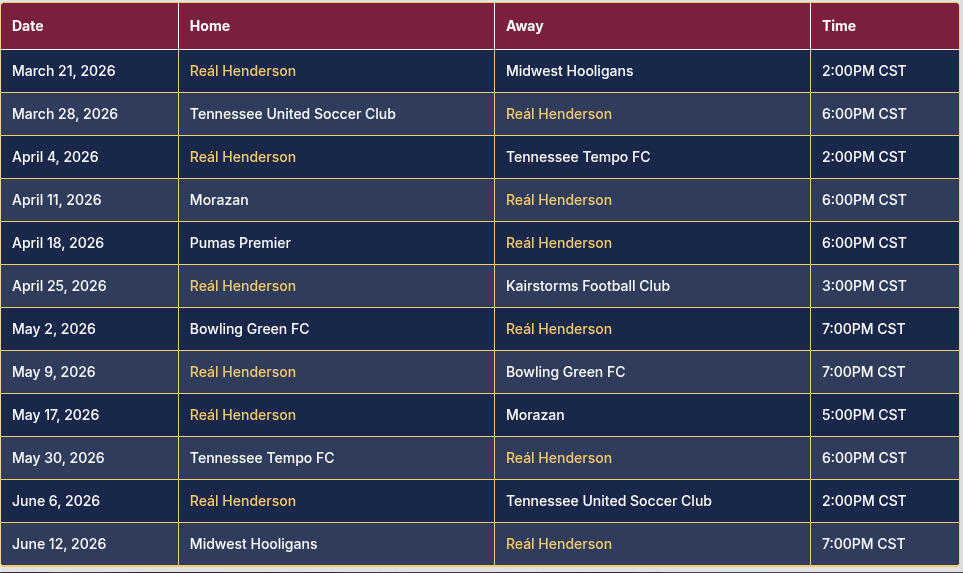Open Reál Henderson link in March 21 row

coord(243,71)
